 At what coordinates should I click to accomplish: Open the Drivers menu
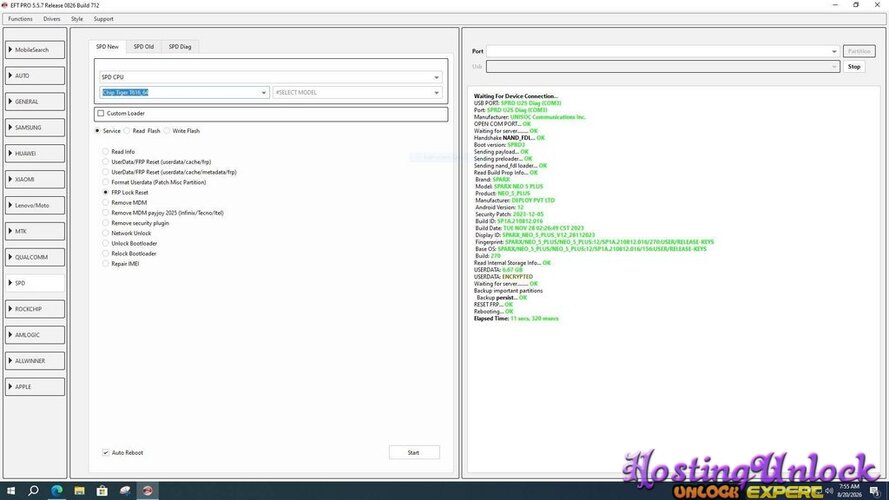click(x=52, y=19)
